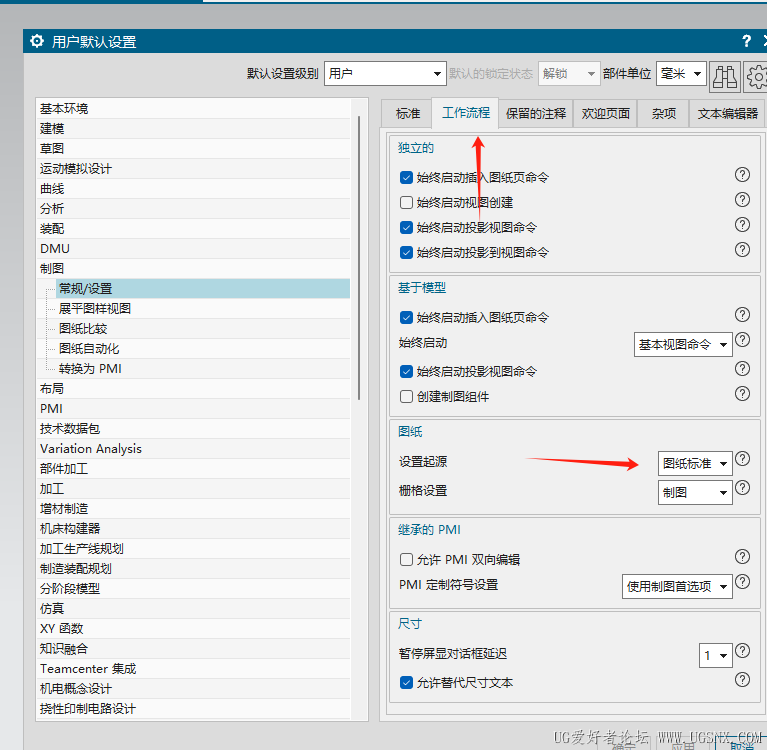Toggle 允许 PMI 双向编辑 checkbox
The height and width of the screenshot is (750, 767).
click(406, 559)
